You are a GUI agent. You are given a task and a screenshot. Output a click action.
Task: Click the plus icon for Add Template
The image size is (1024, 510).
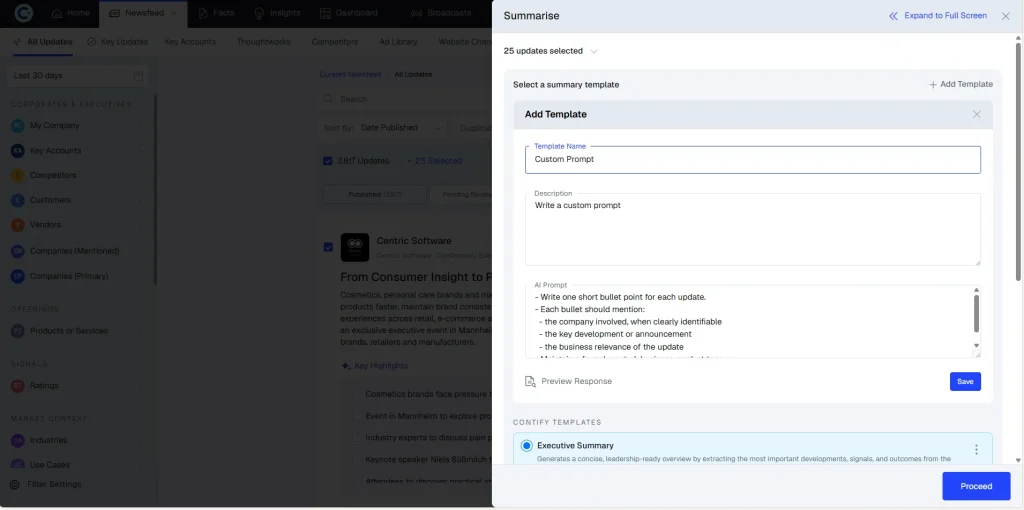coord(933,84)
